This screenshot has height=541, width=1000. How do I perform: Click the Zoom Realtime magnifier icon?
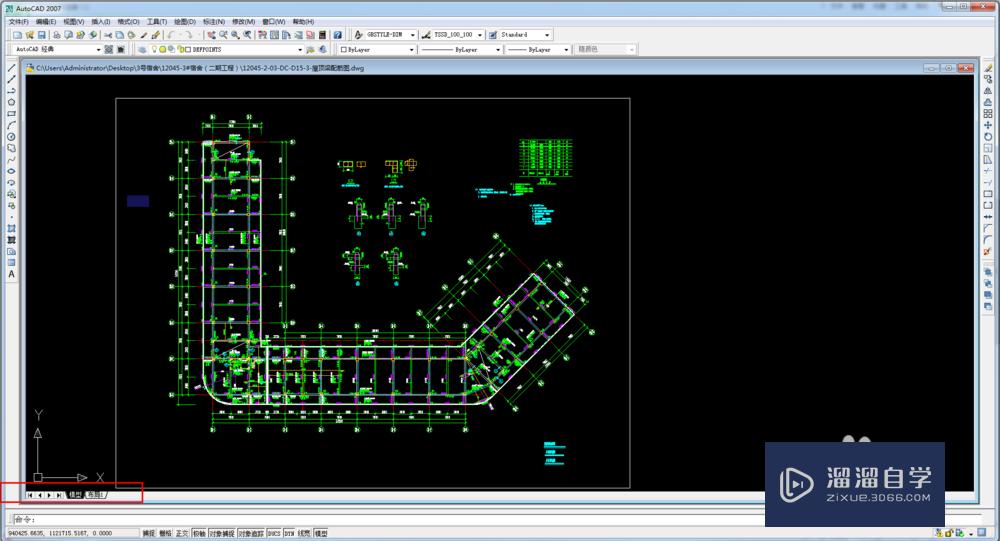coord(223,35)
